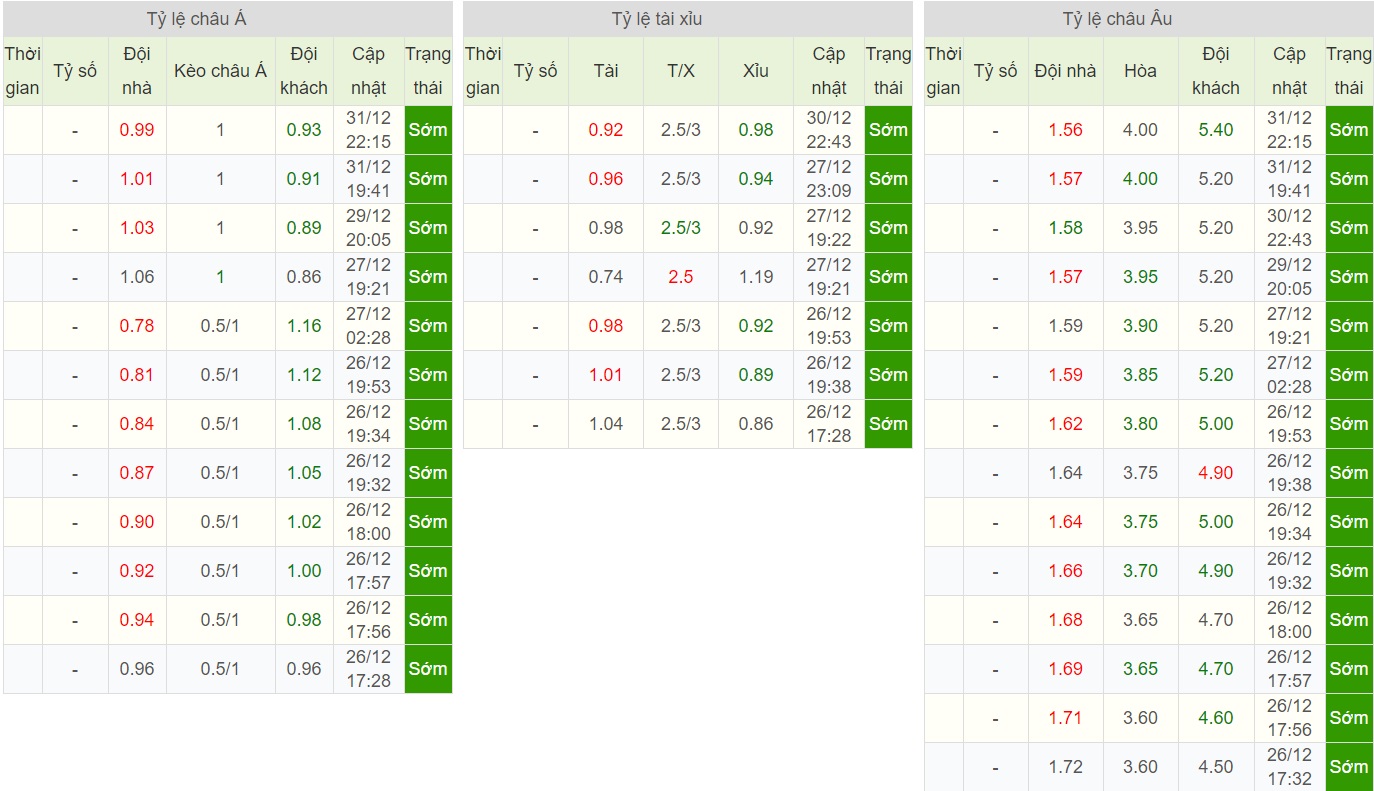Screen dimensions: 1374x791
Task: Click the European home odds 1.62
Action: tap(1066, 424)
